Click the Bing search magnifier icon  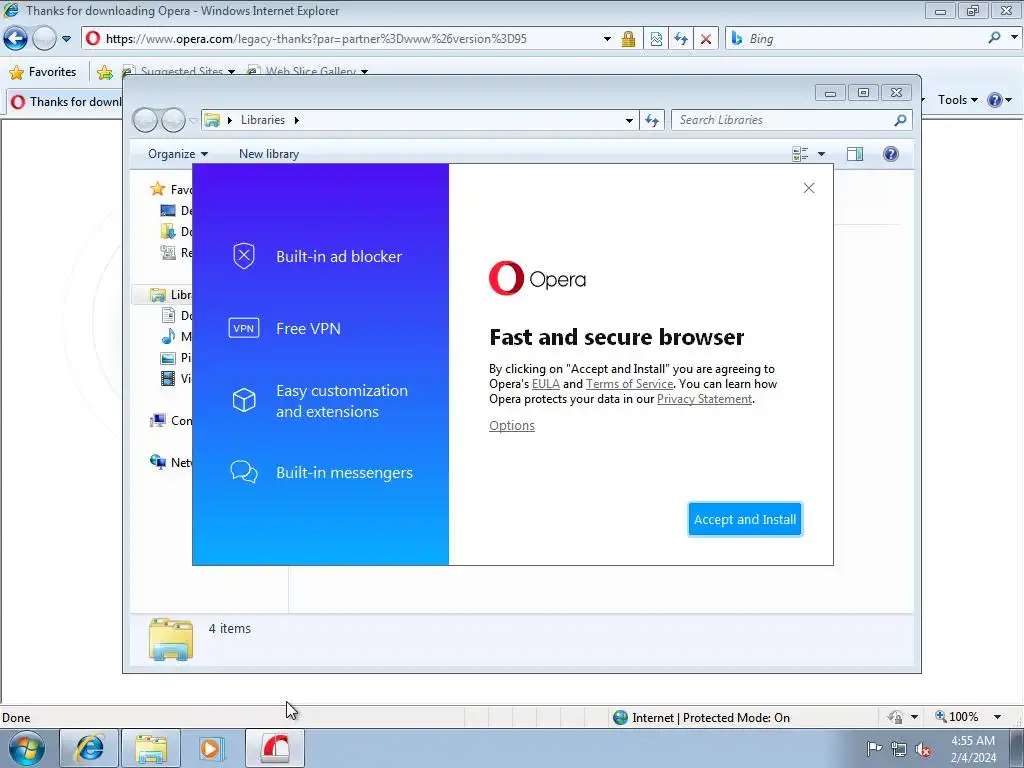[994, 38]
